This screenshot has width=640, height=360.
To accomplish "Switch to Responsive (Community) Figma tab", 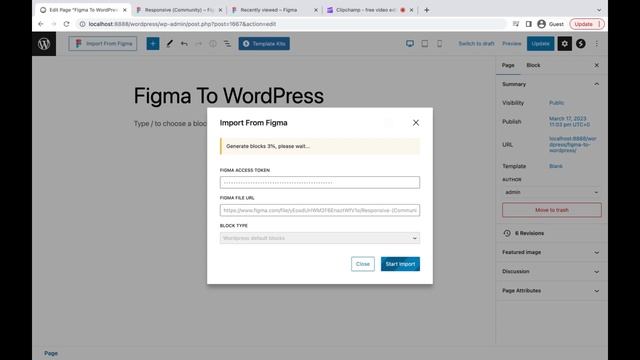I will pyautogui.click(x=179, y=10).
